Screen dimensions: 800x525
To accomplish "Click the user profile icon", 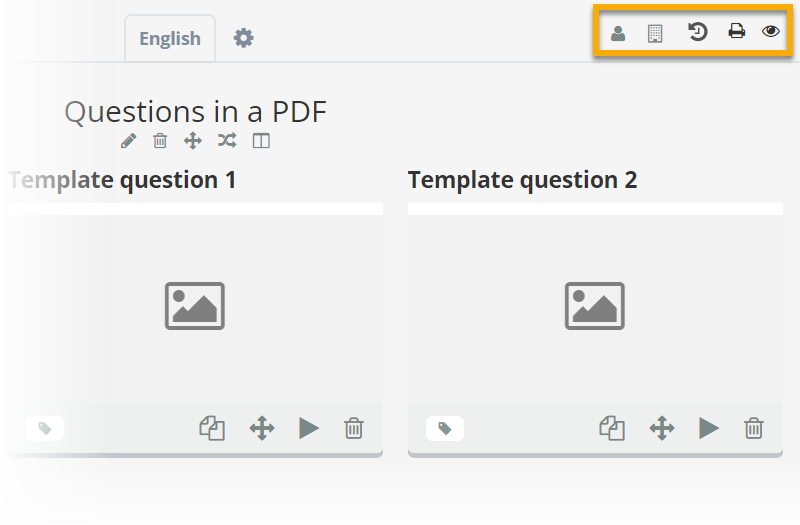I will point(618,34).
